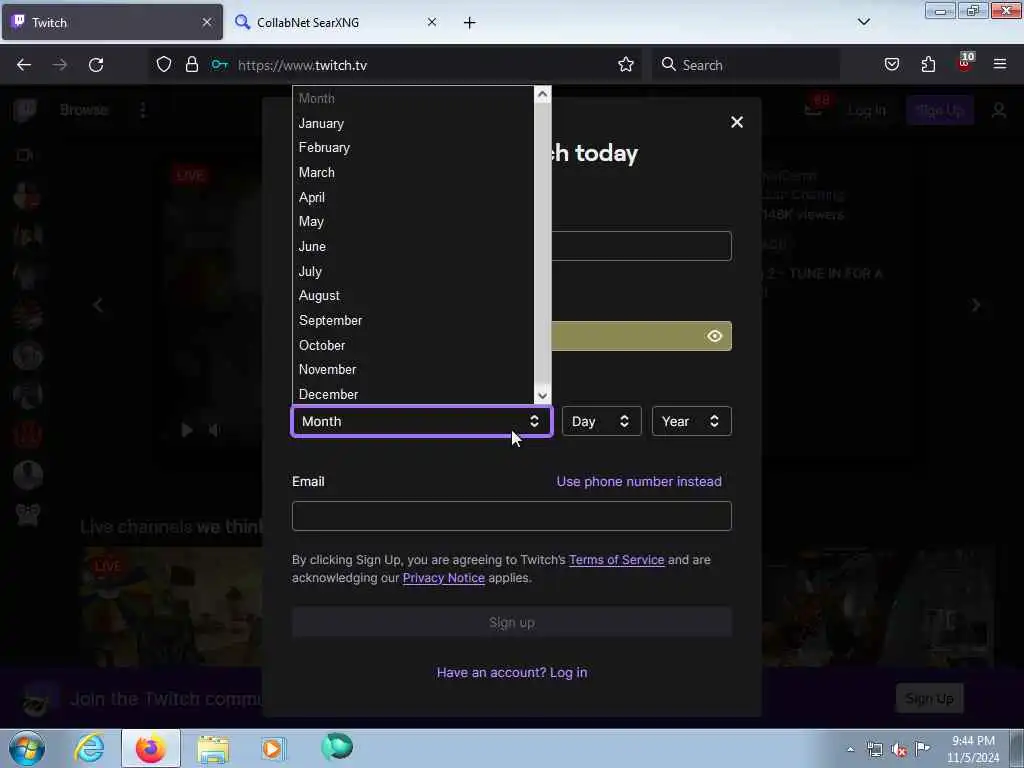Click the Twitch Log In header button

(867, 110)
